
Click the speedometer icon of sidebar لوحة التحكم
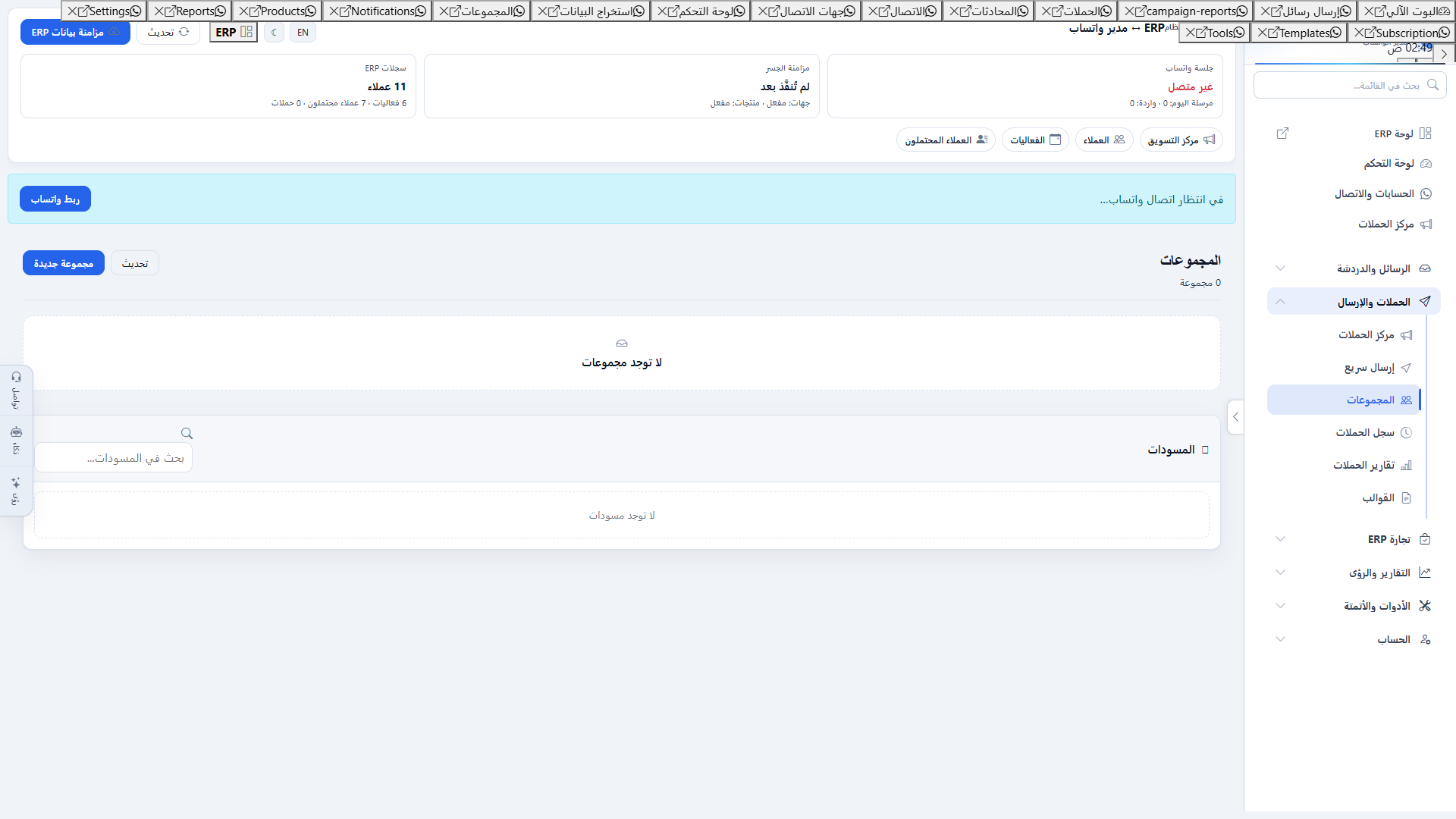coord(1426,164)
